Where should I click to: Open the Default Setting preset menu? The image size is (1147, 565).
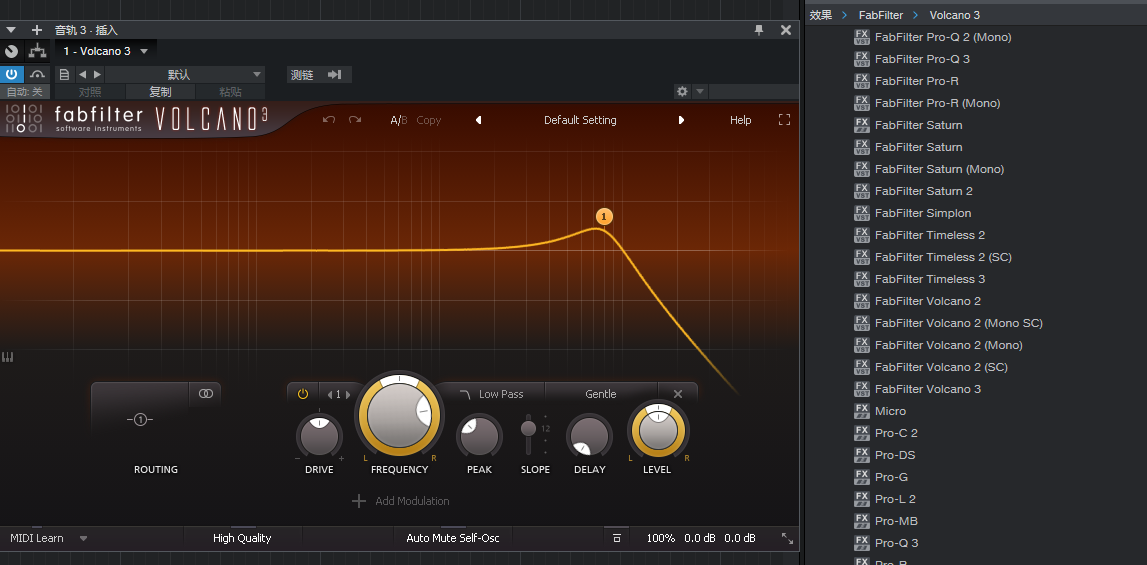580,120
